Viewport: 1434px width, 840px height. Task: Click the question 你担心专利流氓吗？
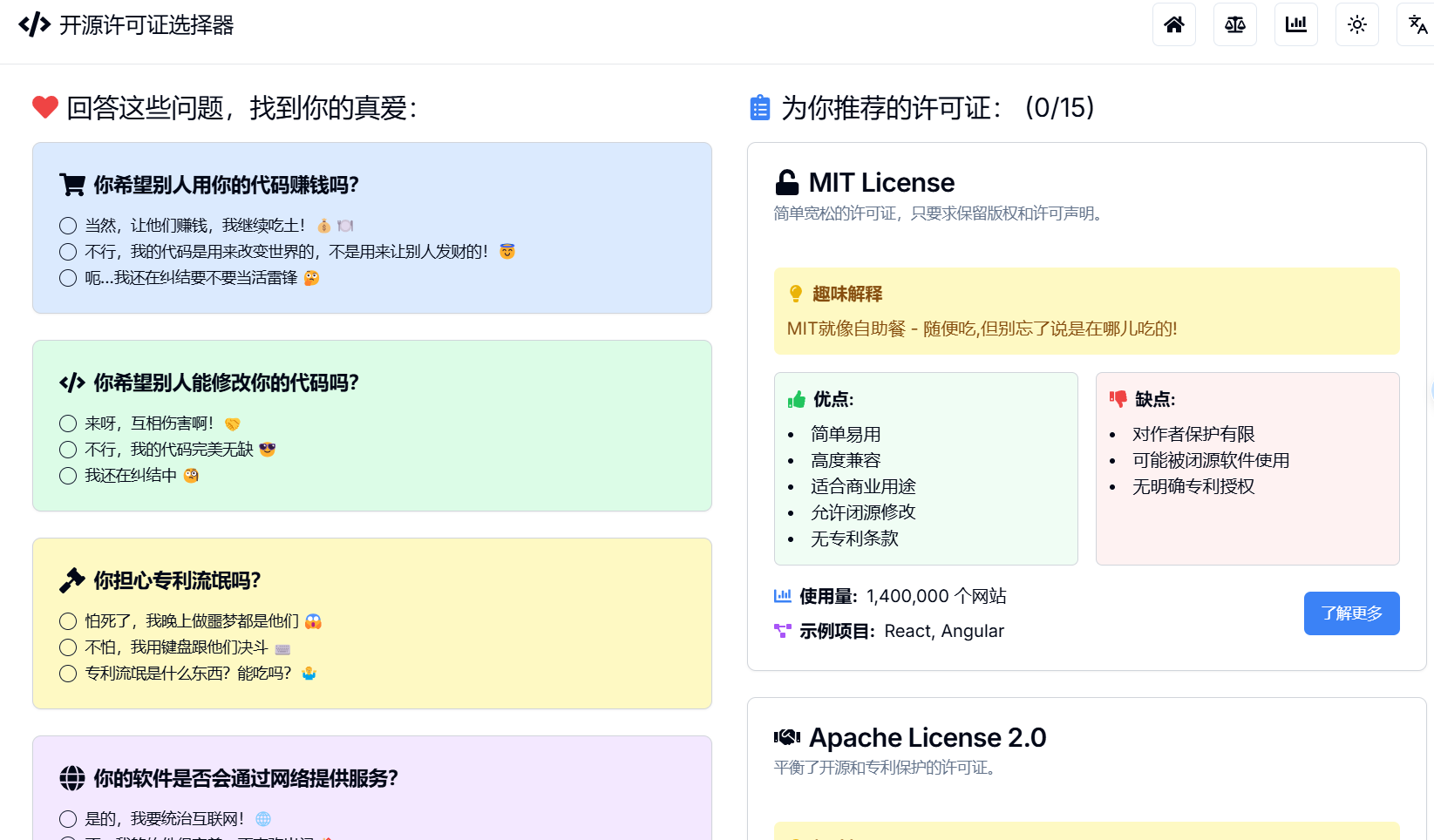point(178,580)
